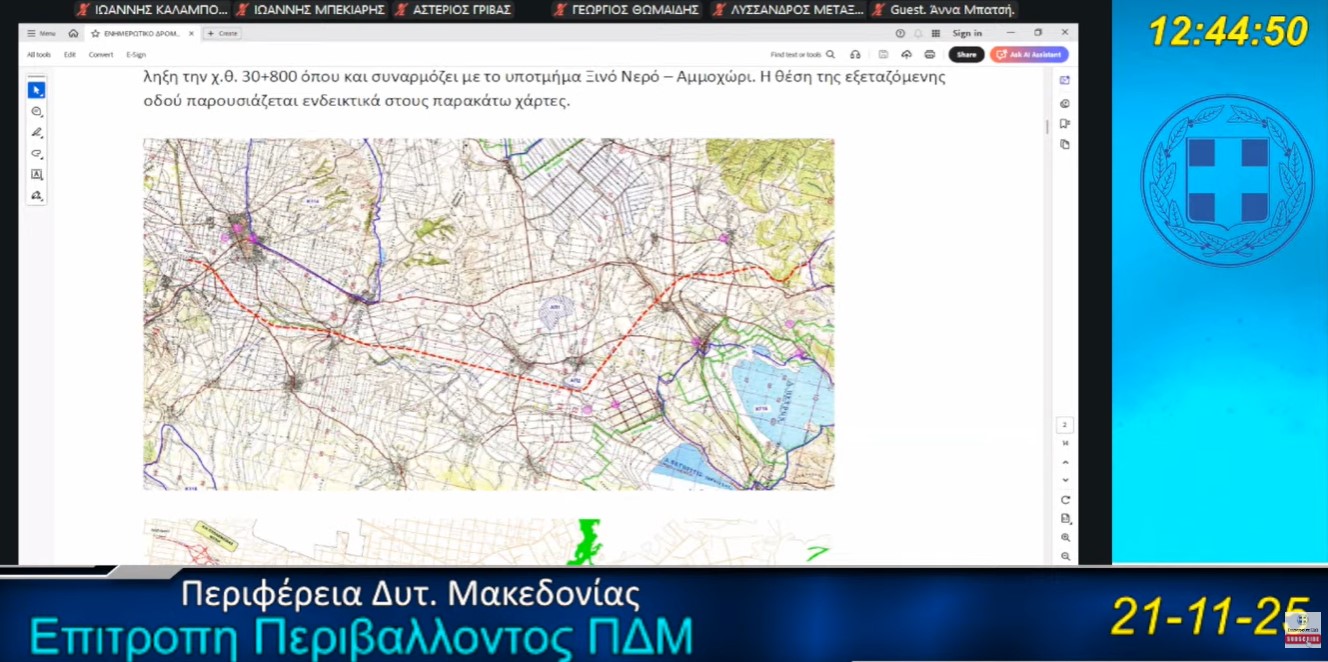Screen dimensions: 1328x662
Task: Star the current document tab
Action: coord(95,33)
